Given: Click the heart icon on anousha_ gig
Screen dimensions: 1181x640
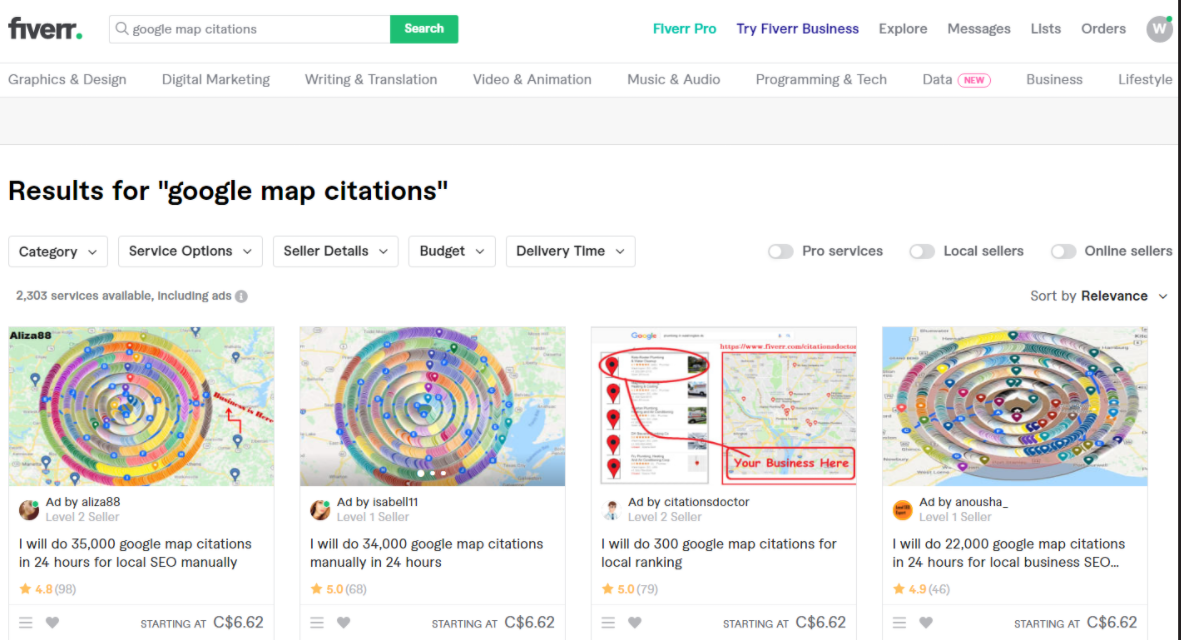Looking at the screenshot, I should click(x=926, y=623).
